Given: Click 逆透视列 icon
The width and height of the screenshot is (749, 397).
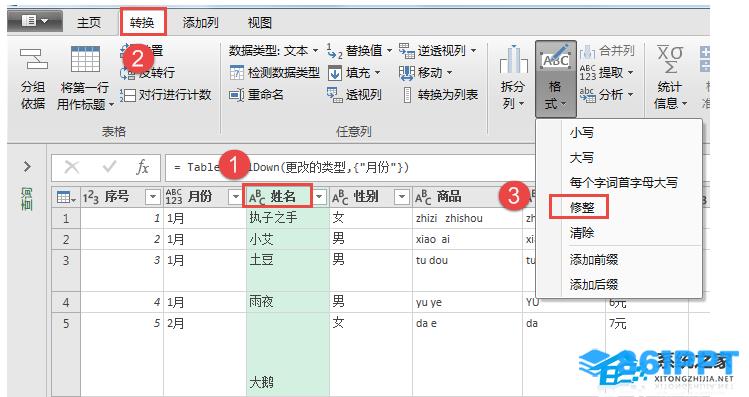Looking at the screenshot, I should [407, 51].
